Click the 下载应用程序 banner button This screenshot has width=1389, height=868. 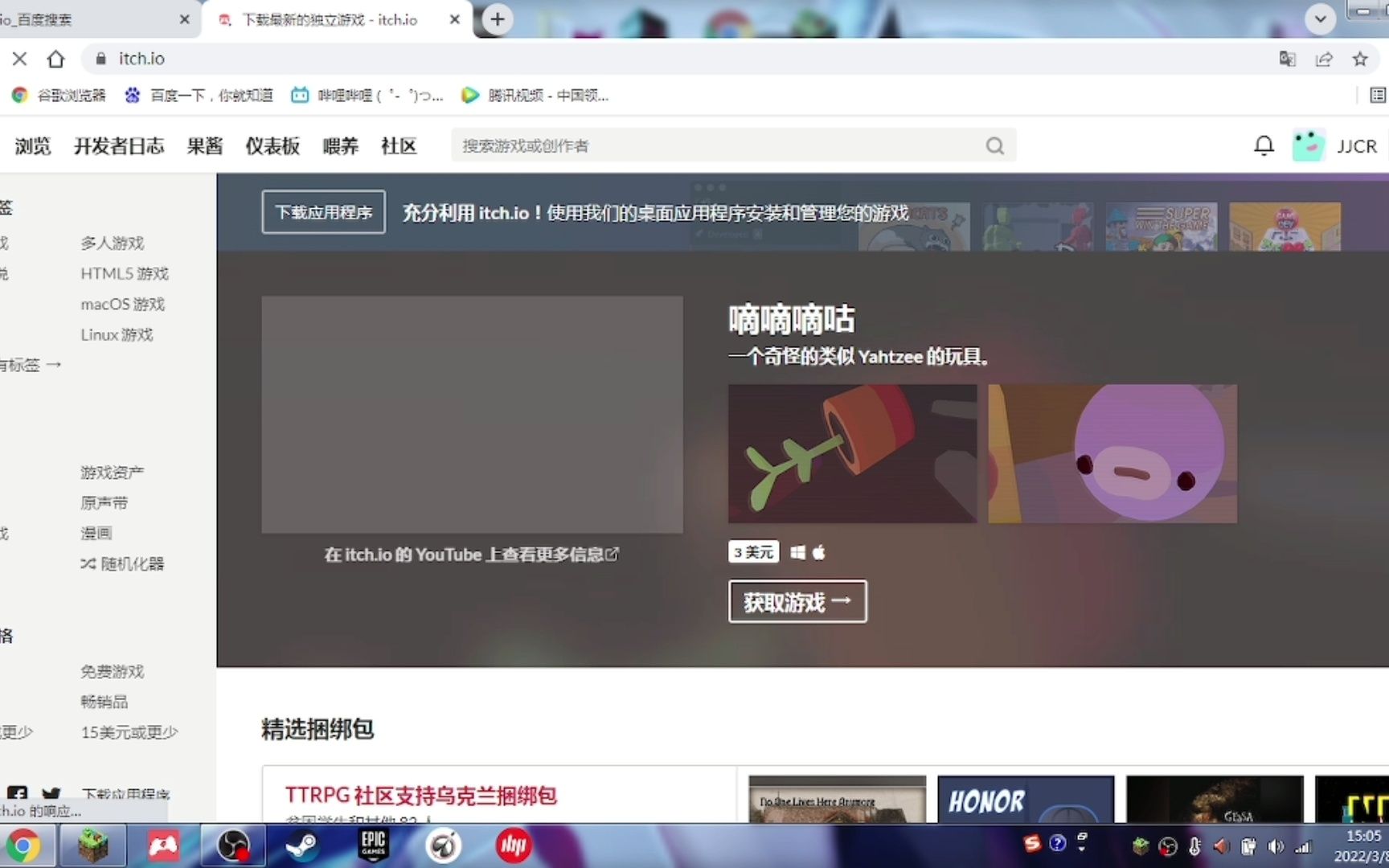pyautogui.click(x=324, y=212)
